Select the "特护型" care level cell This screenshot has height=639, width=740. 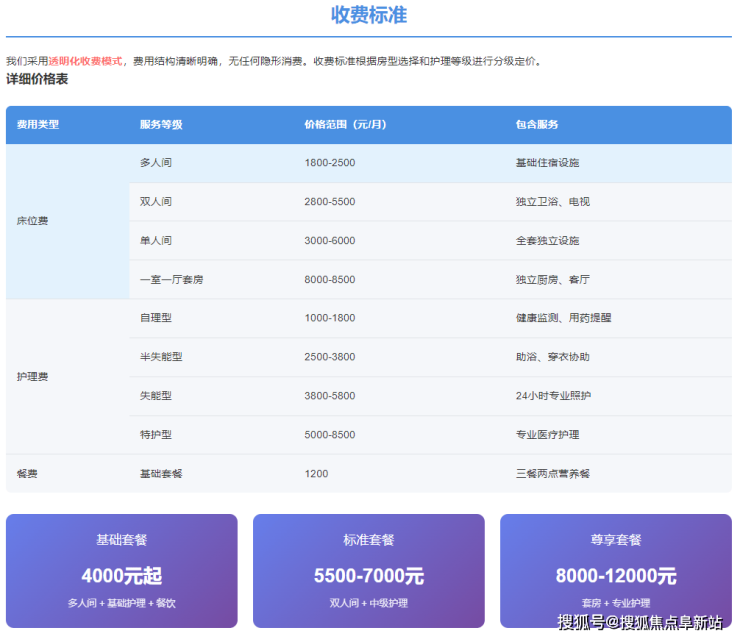(x=156, y=435)
